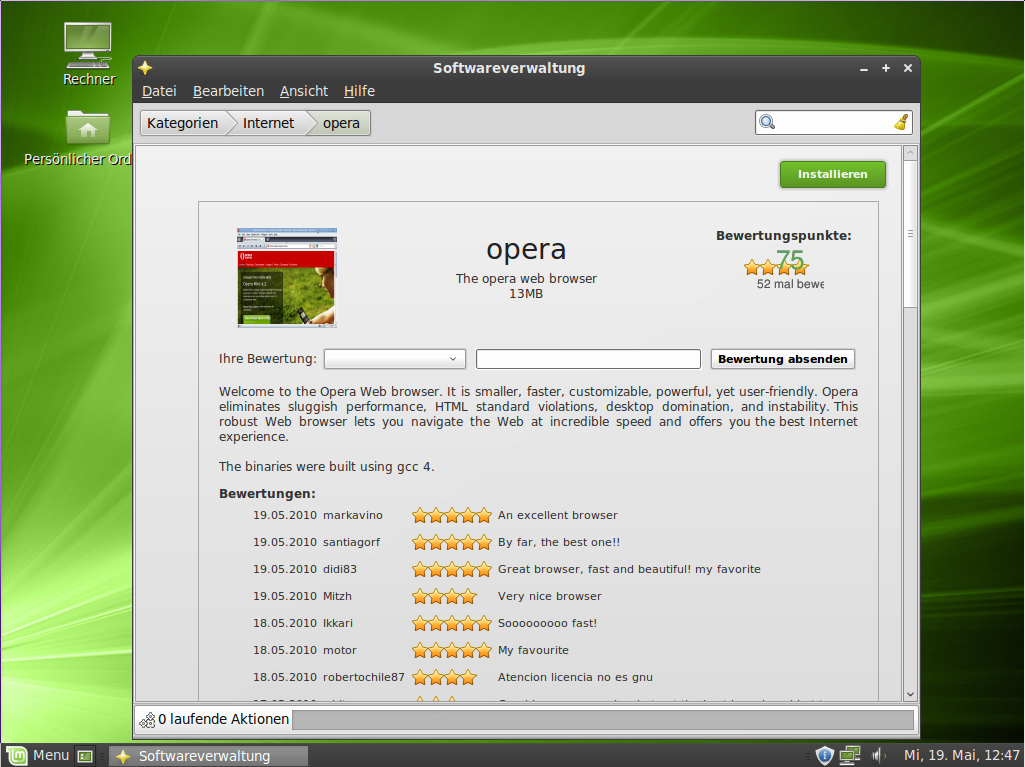Go back to Kategorien breadcrumb
The image size is (1025, 767).
point(182,123)
